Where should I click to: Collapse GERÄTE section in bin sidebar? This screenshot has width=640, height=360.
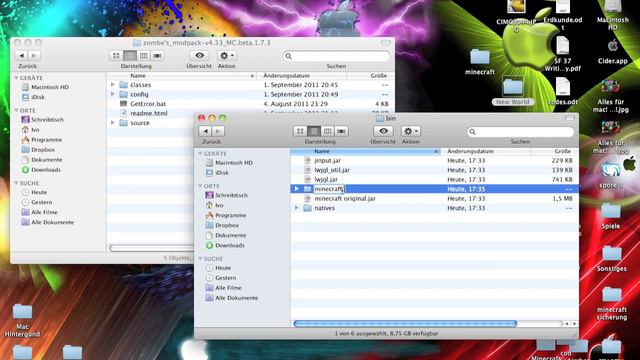[200, 153]
